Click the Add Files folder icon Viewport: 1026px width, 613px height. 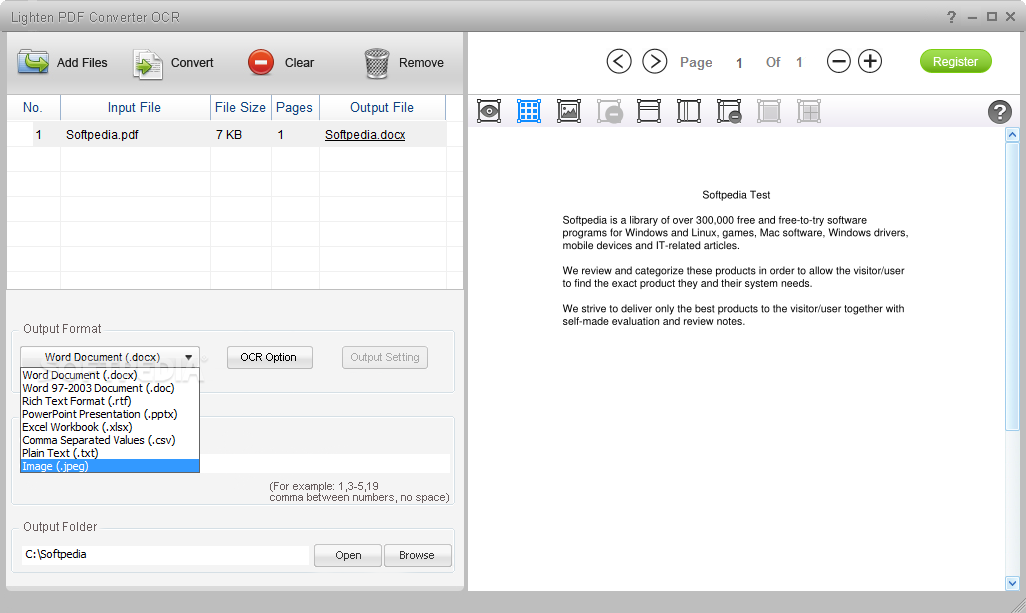click(x=33, y=62)
